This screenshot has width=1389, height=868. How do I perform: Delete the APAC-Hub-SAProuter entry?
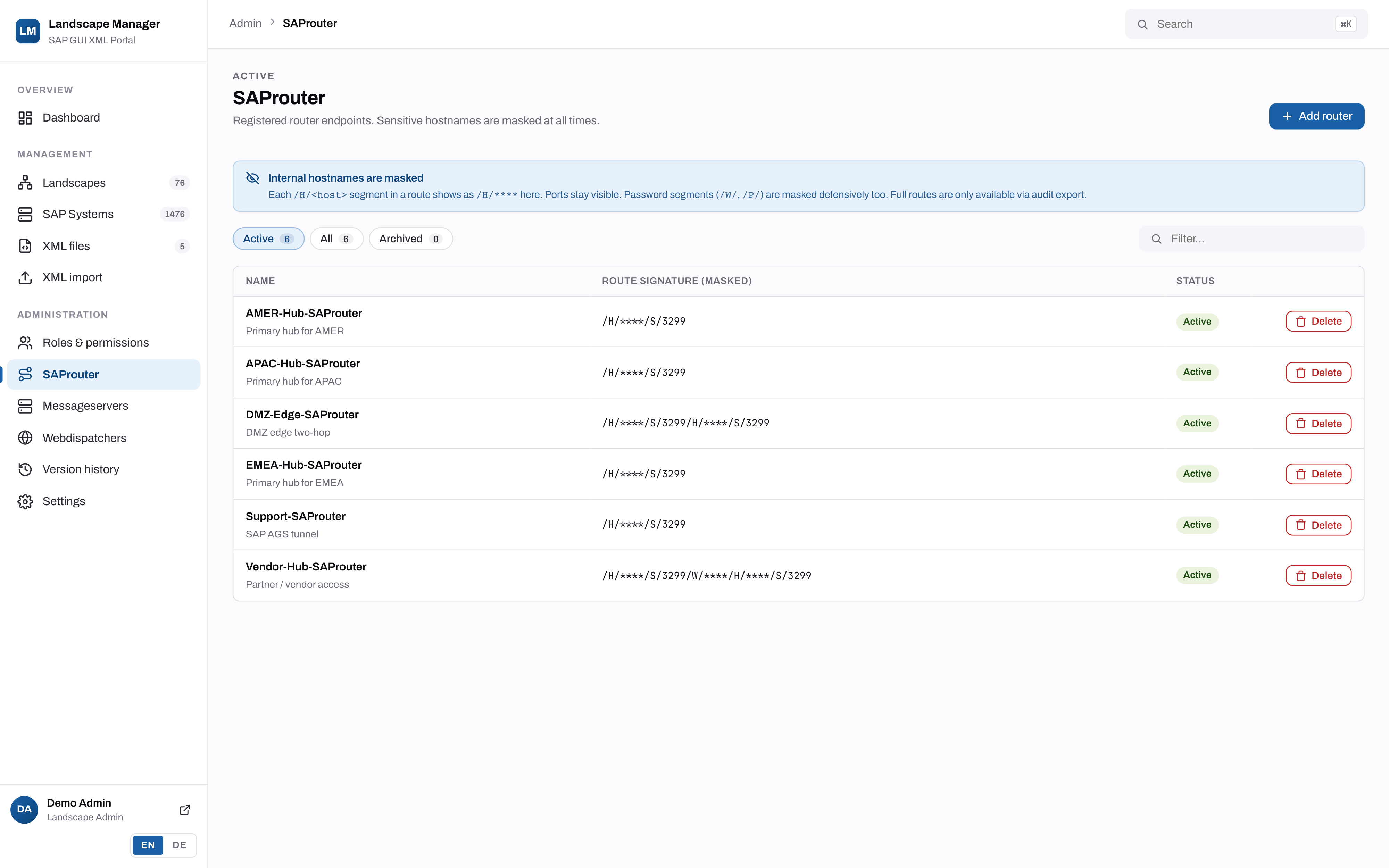point(1319,373)
